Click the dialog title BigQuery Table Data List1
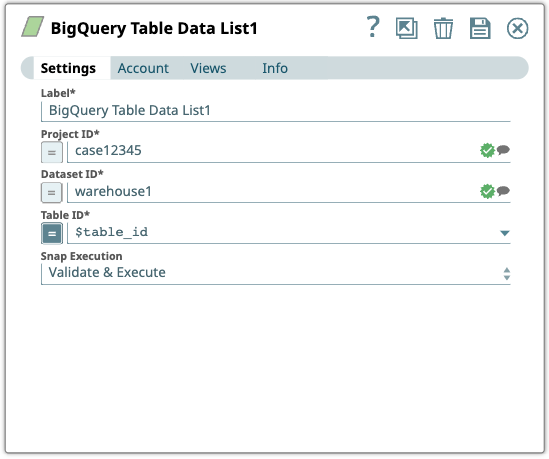Screen dimensions: 549x459 154,28
